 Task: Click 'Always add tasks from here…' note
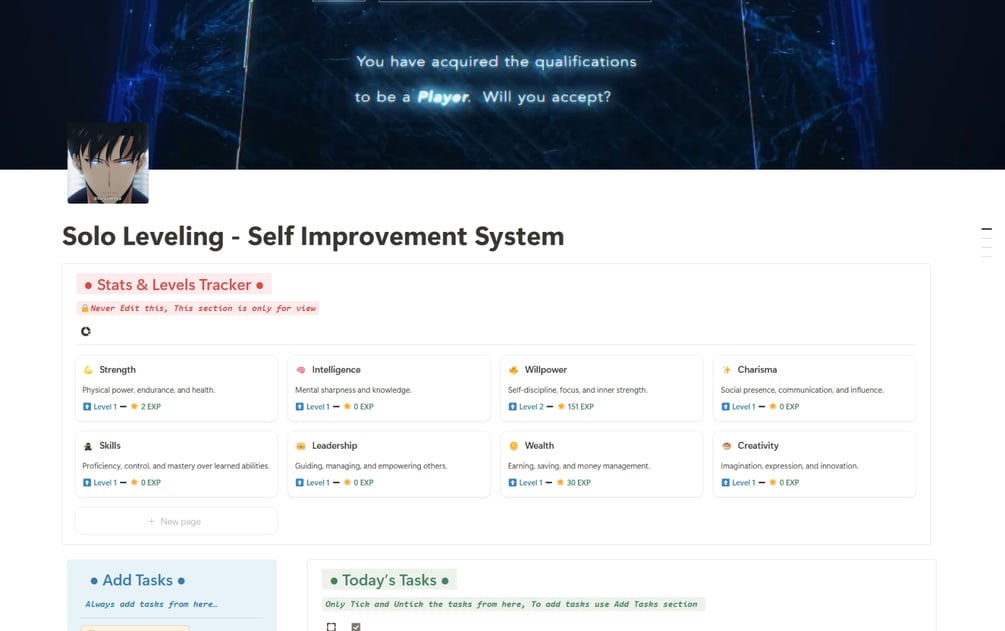pyautogui.click(x=151, y=604)
